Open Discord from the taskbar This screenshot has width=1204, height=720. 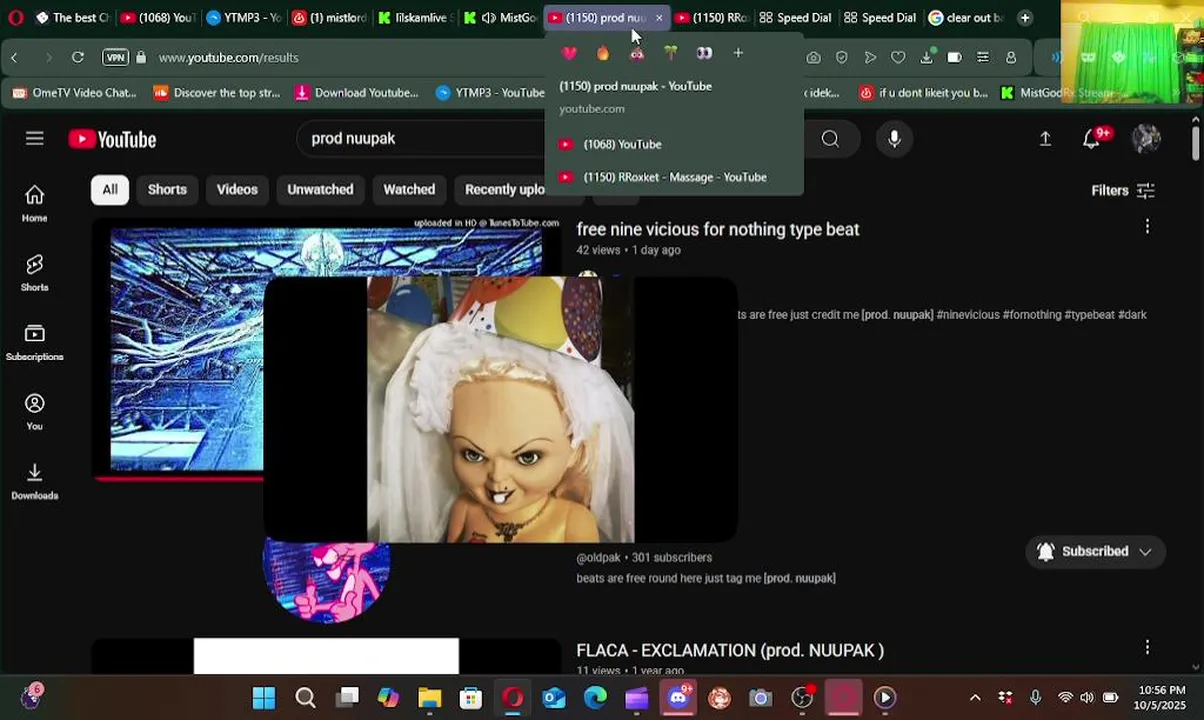pos(678,698)
